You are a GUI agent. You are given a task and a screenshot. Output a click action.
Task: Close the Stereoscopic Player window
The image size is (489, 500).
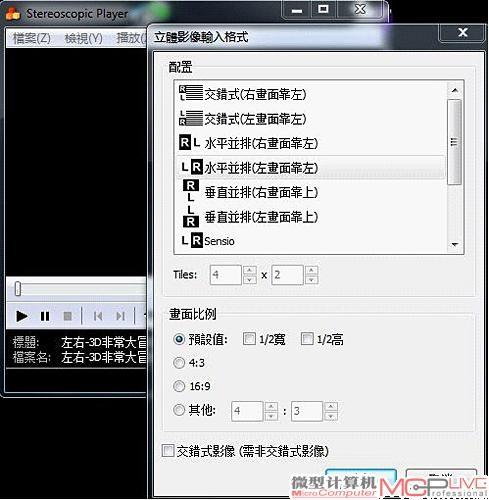(360, 9)
